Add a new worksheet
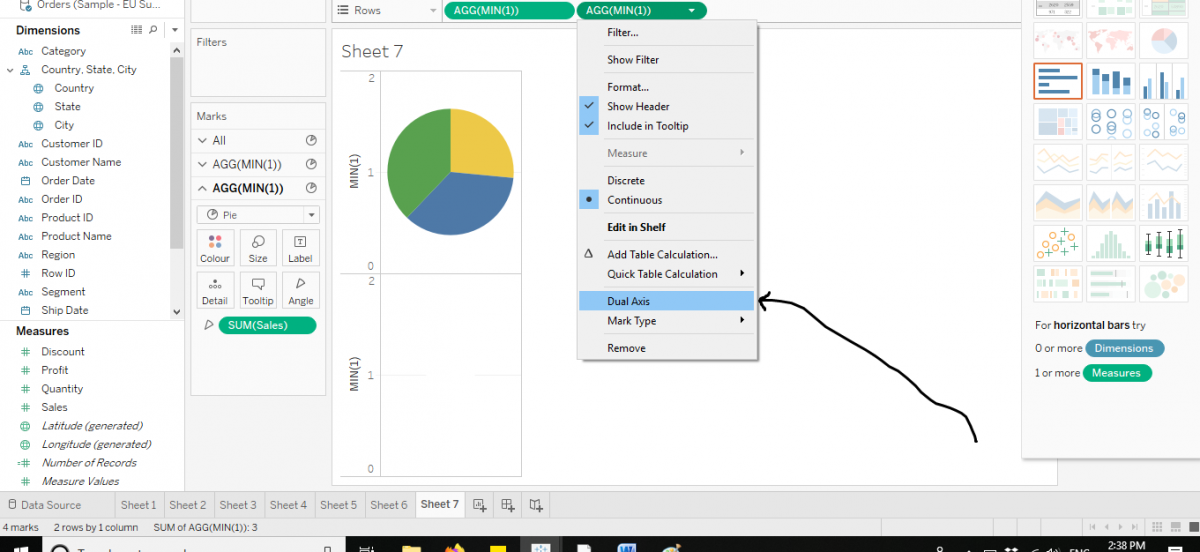This screenshot has height=552, width=1200. (479, 504)
